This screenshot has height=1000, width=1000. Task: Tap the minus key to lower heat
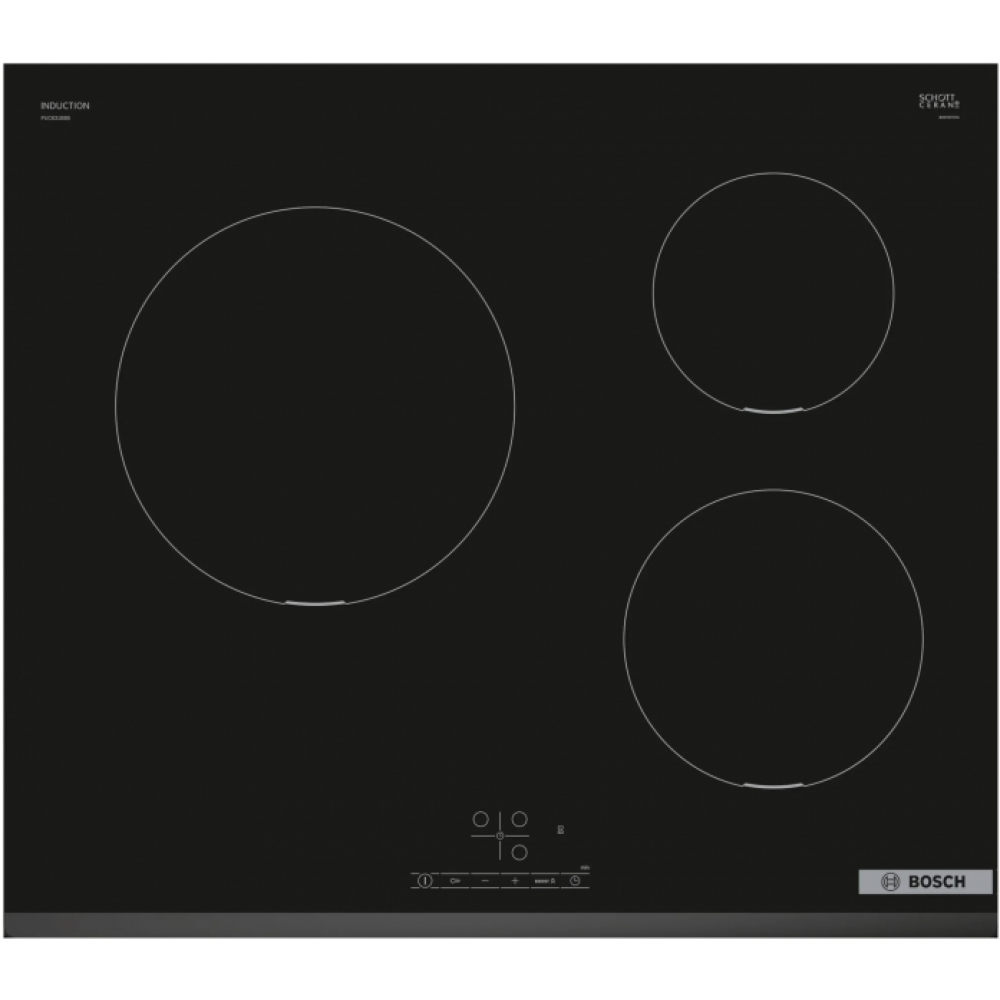pyautogui.click(x=485, y=881)
